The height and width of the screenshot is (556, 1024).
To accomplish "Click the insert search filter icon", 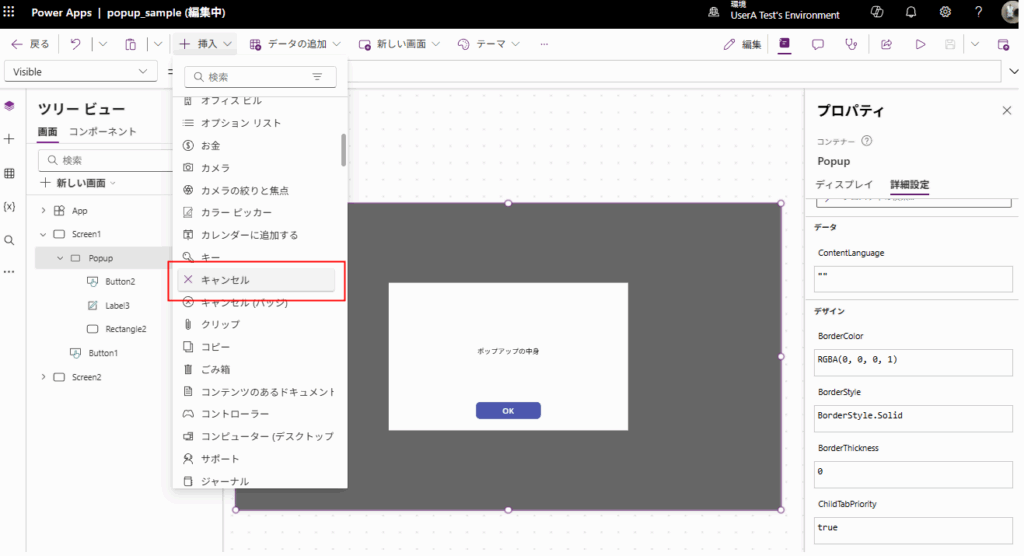I will (317, 77).
